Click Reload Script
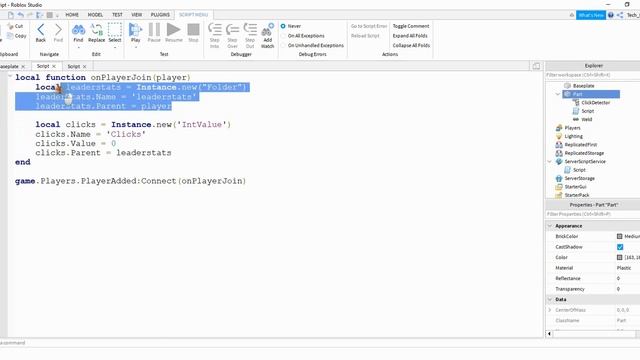 tap(365, 36)
